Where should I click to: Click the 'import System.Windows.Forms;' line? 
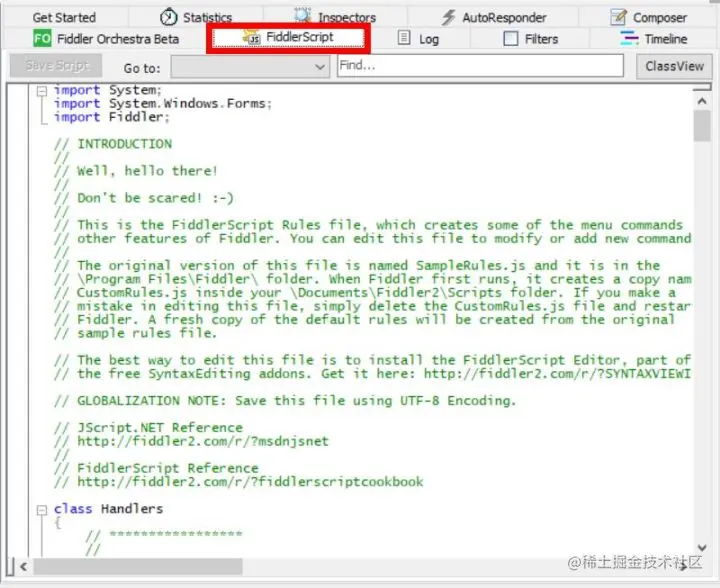coord(163,104)
